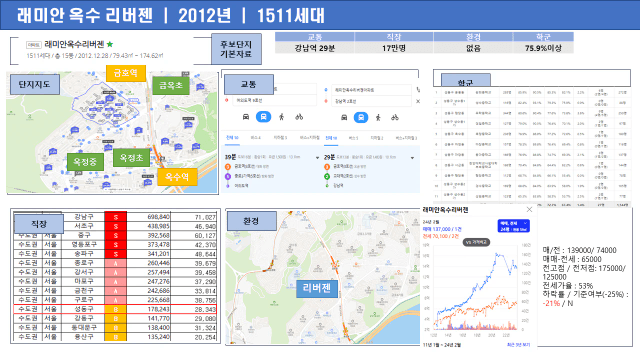Click the red S grade cell for 강남구
Viewport: 640px width, 360px height.
pos(116,217)
